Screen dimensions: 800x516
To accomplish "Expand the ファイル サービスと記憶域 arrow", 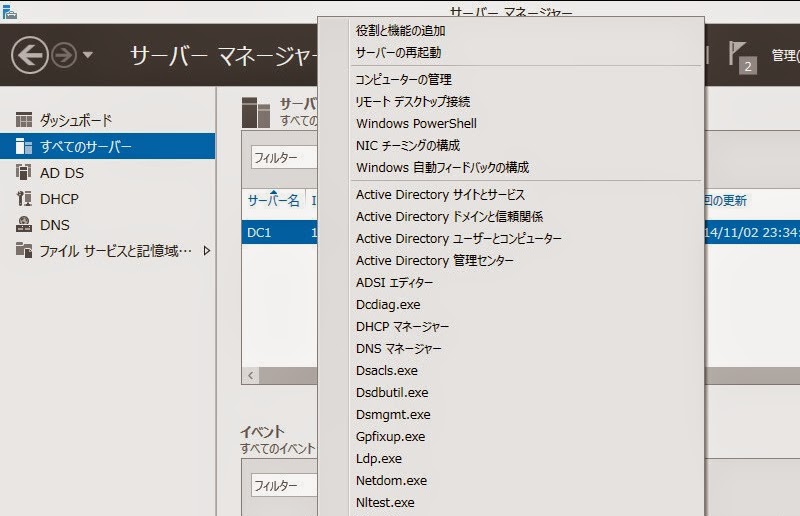I will 206,251.
